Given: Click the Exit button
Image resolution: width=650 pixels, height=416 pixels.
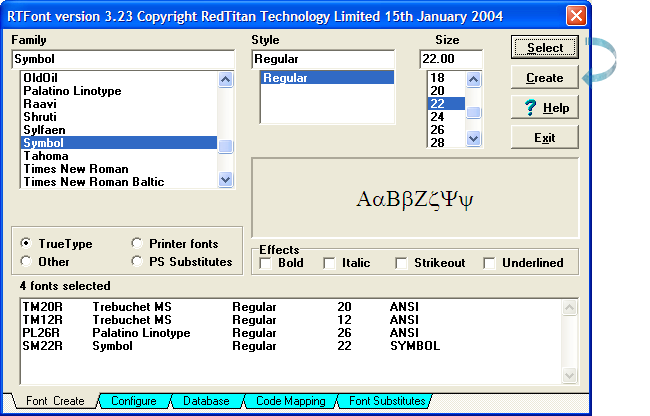Looking at the screenshot, I should (x=544, y=138).
